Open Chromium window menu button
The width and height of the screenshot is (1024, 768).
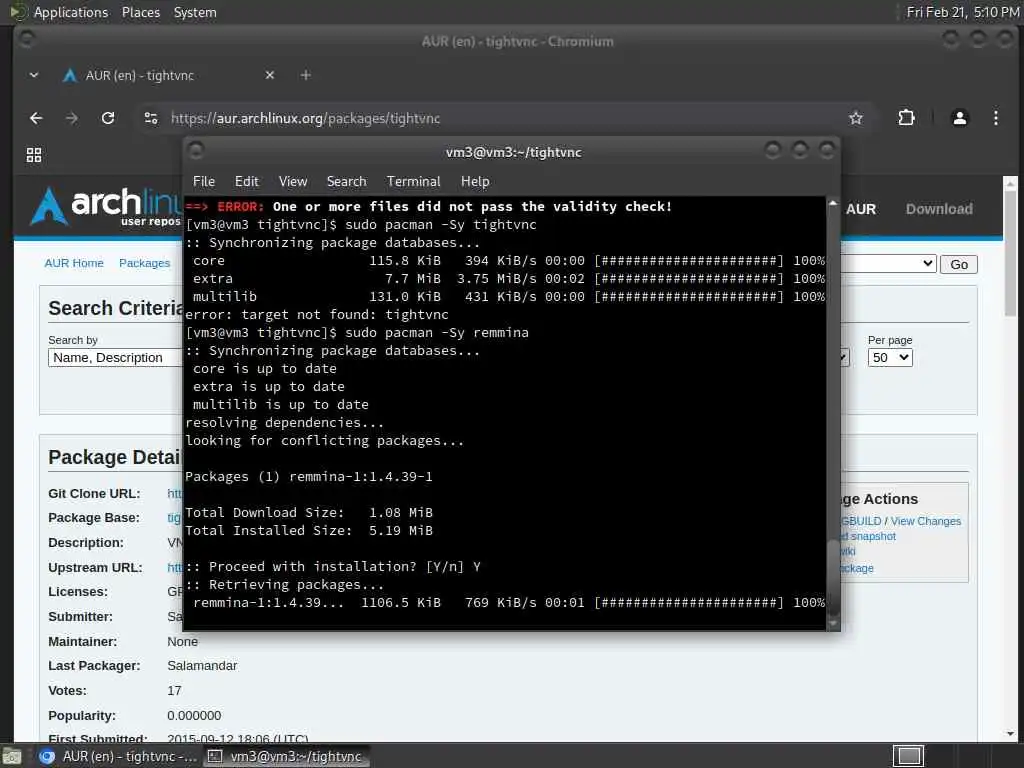click(26, 39)
